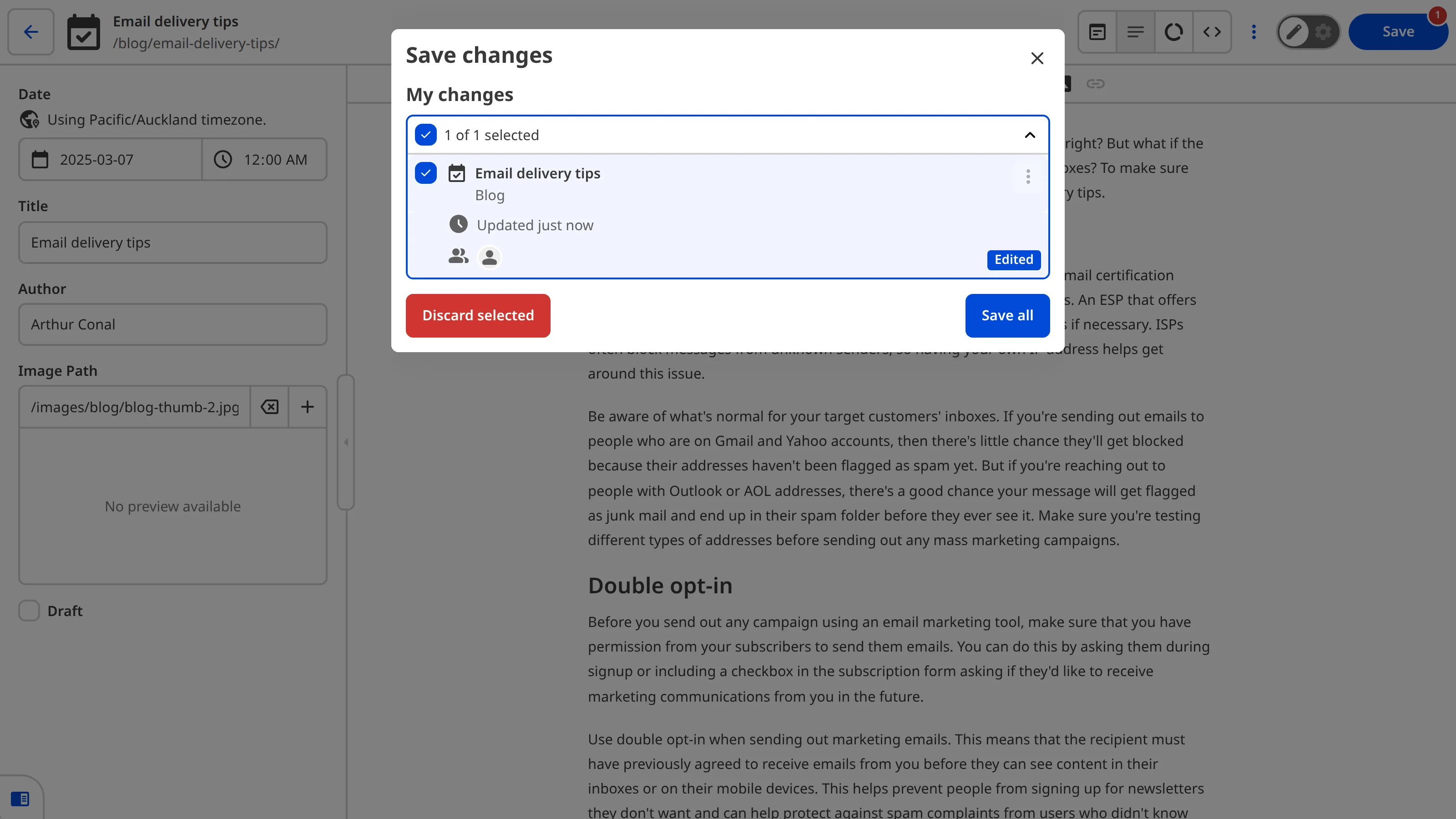Click the Double opt-in heading
The height and width of the screenshot is (819, 1456).
click(660, 586)
